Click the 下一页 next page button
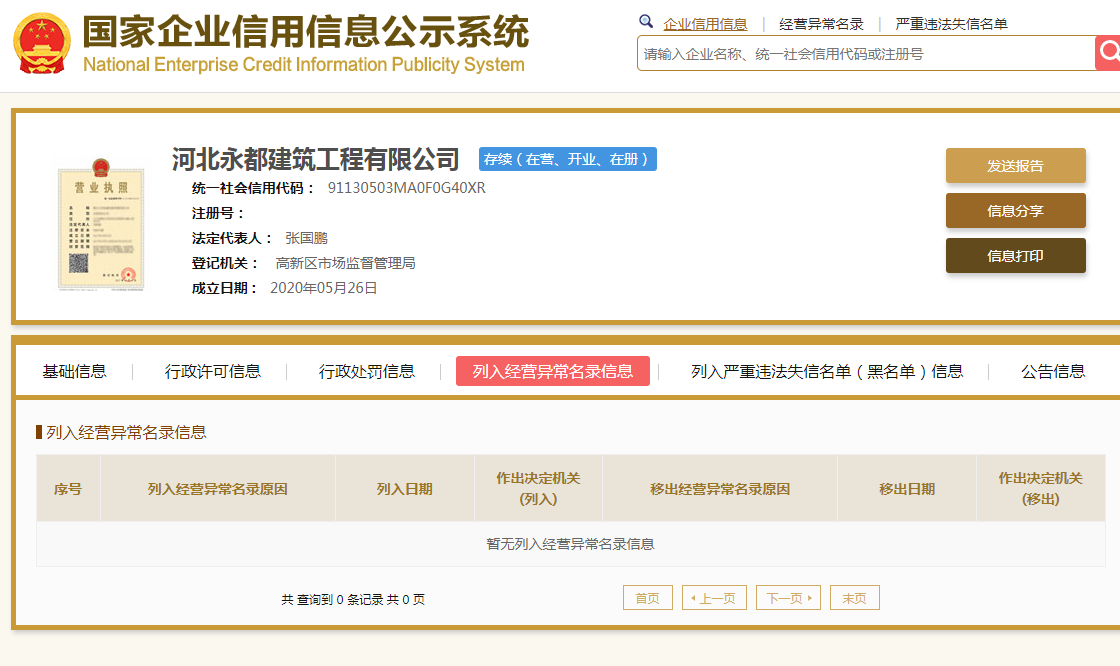 [789, 598]
